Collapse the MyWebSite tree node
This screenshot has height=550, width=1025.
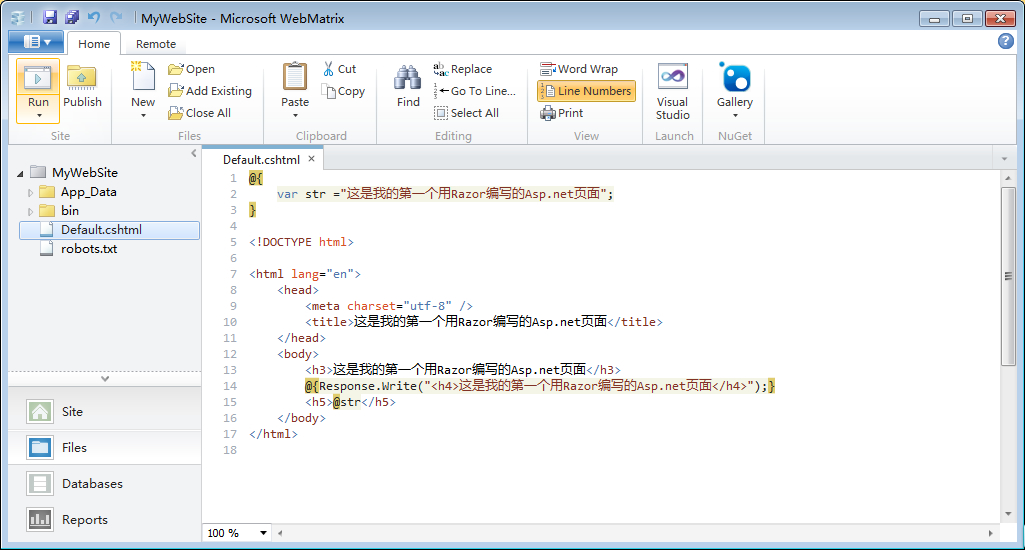click(x=20, y=173)
